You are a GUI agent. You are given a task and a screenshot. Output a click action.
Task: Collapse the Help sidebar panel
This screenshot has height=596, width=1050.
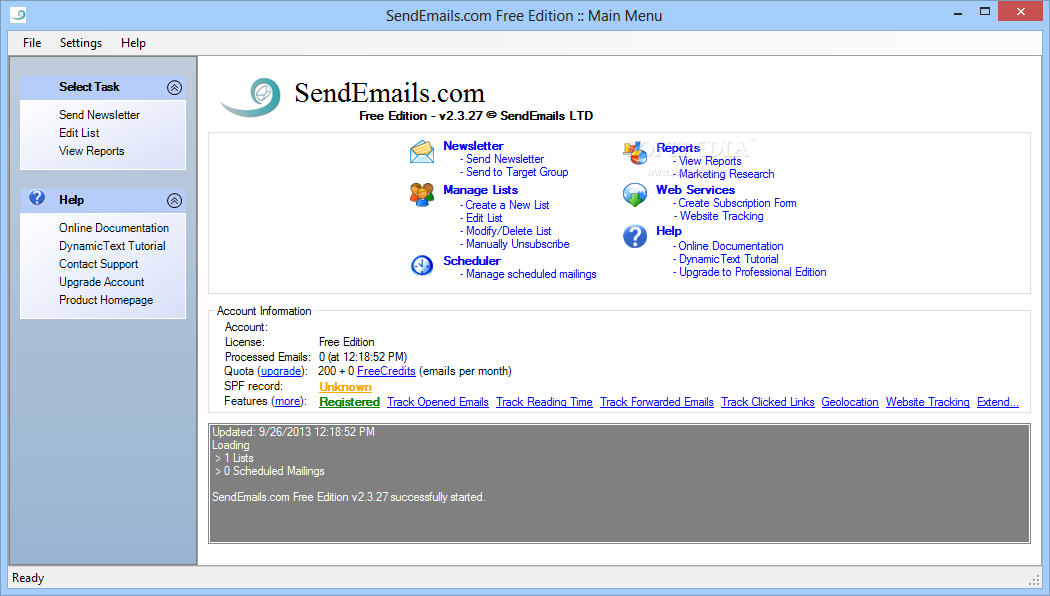(175, 200)
